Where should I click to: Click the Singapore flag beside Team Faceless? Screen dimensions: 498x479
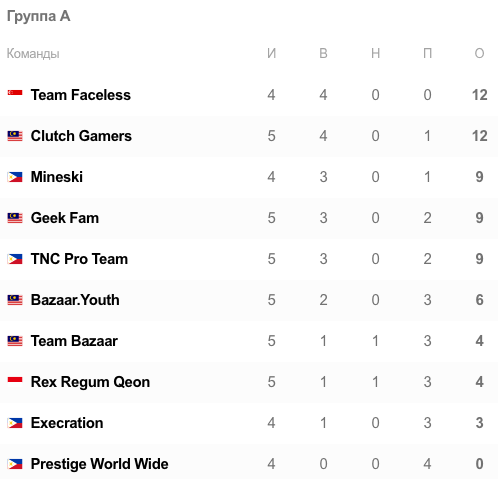click(15, 93)
